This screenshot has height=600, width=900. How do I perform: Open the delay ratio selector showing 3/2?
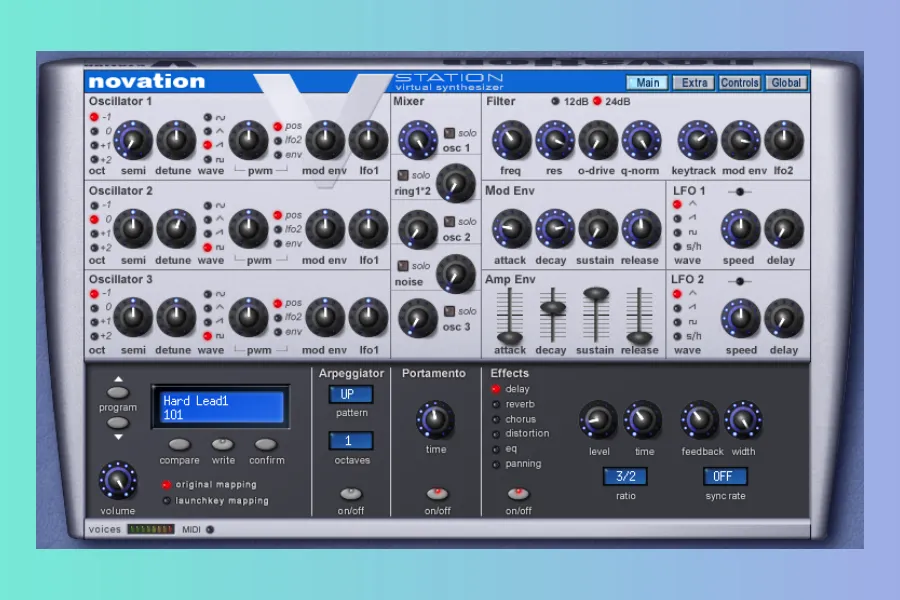[625, 476]
